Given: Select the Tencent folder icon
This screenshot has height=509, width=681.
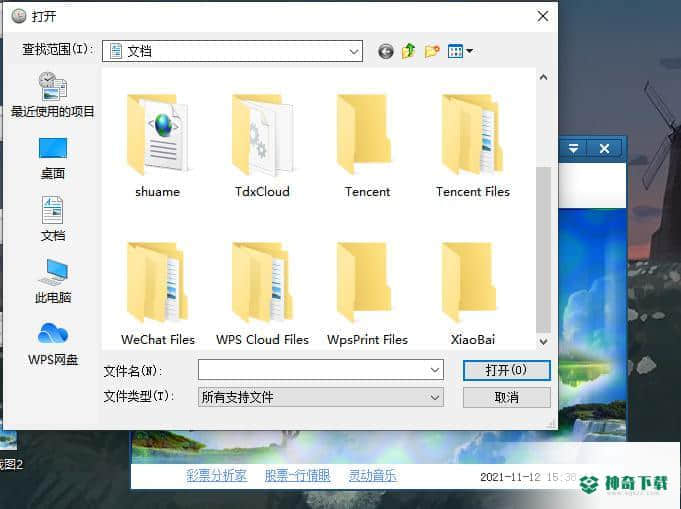Looking at the screenshot, I should coord(364,134).
